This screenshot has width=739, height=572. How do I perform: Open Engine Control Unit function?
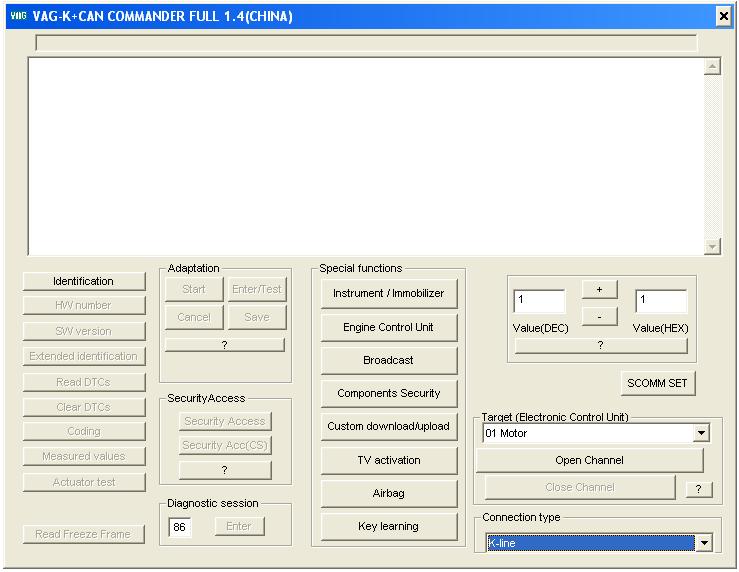pos(389,327)
